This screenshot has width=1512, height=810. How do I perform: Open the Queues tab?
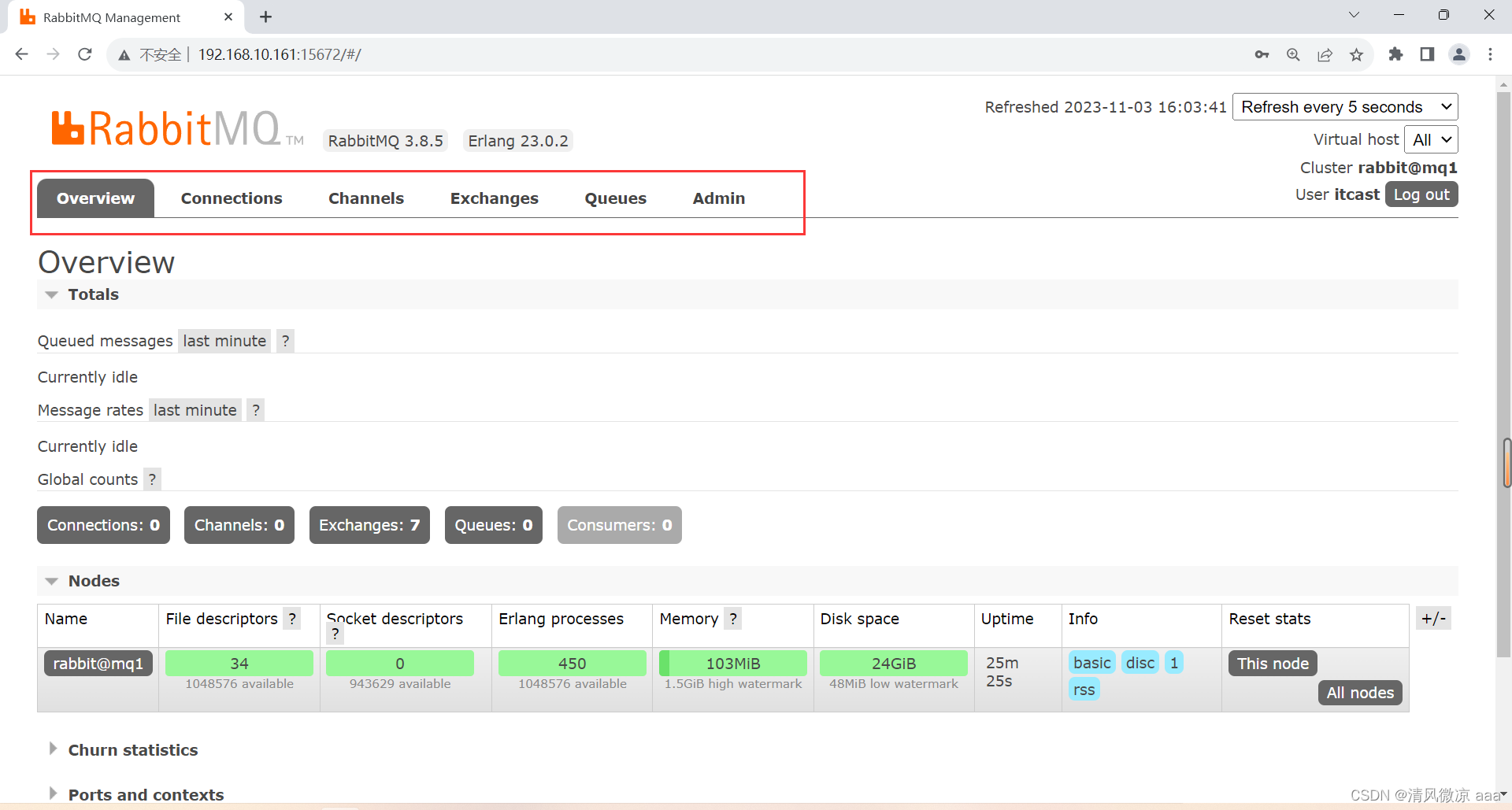tap(616, 198)
